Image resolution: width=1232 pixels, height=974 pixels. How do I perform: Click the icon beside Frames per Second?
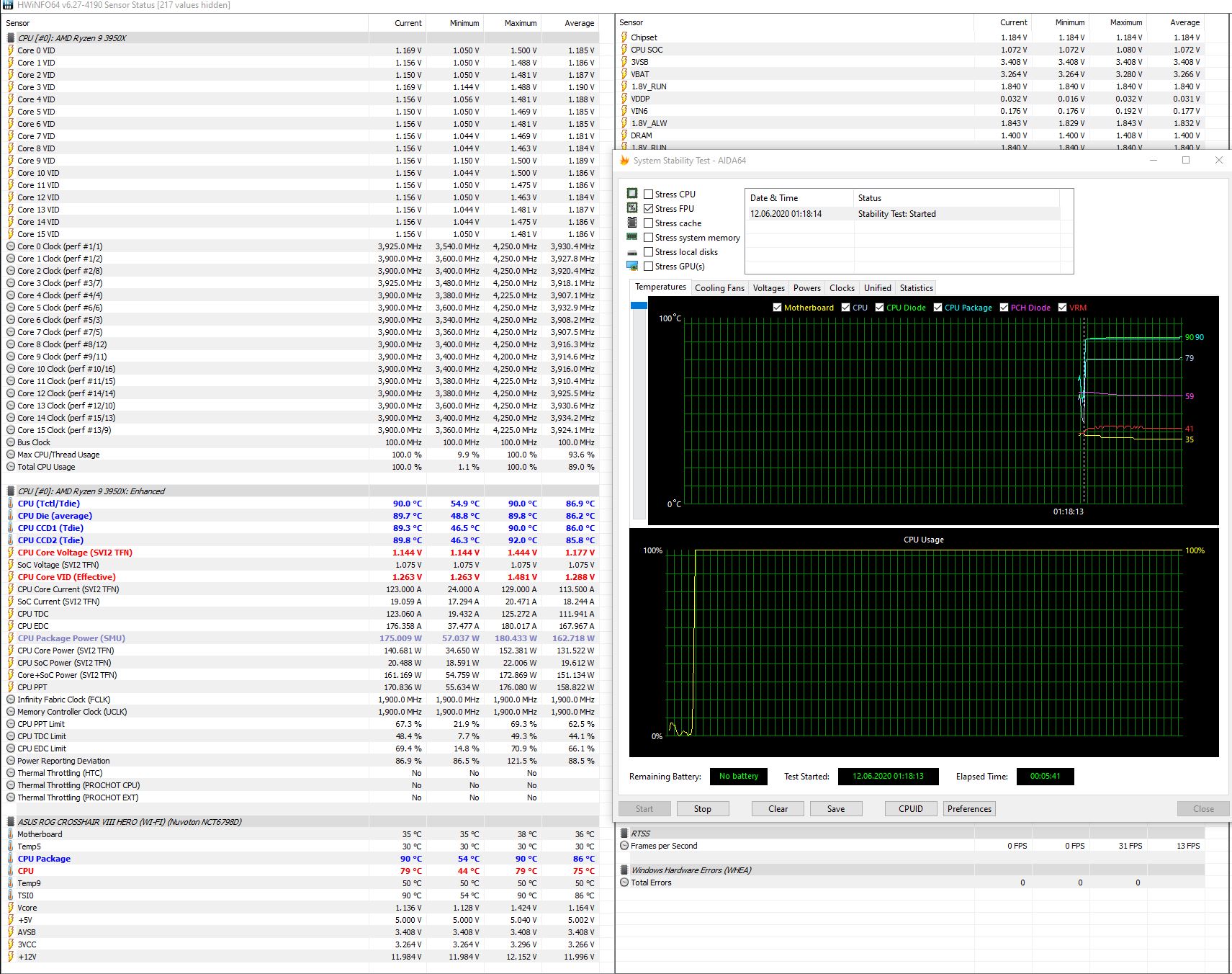click(624, 846)
